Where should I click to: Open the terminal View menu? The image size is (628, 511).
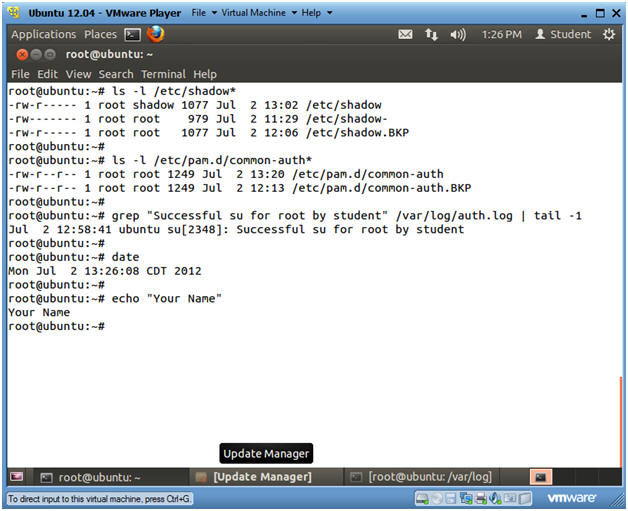point(78,74)
